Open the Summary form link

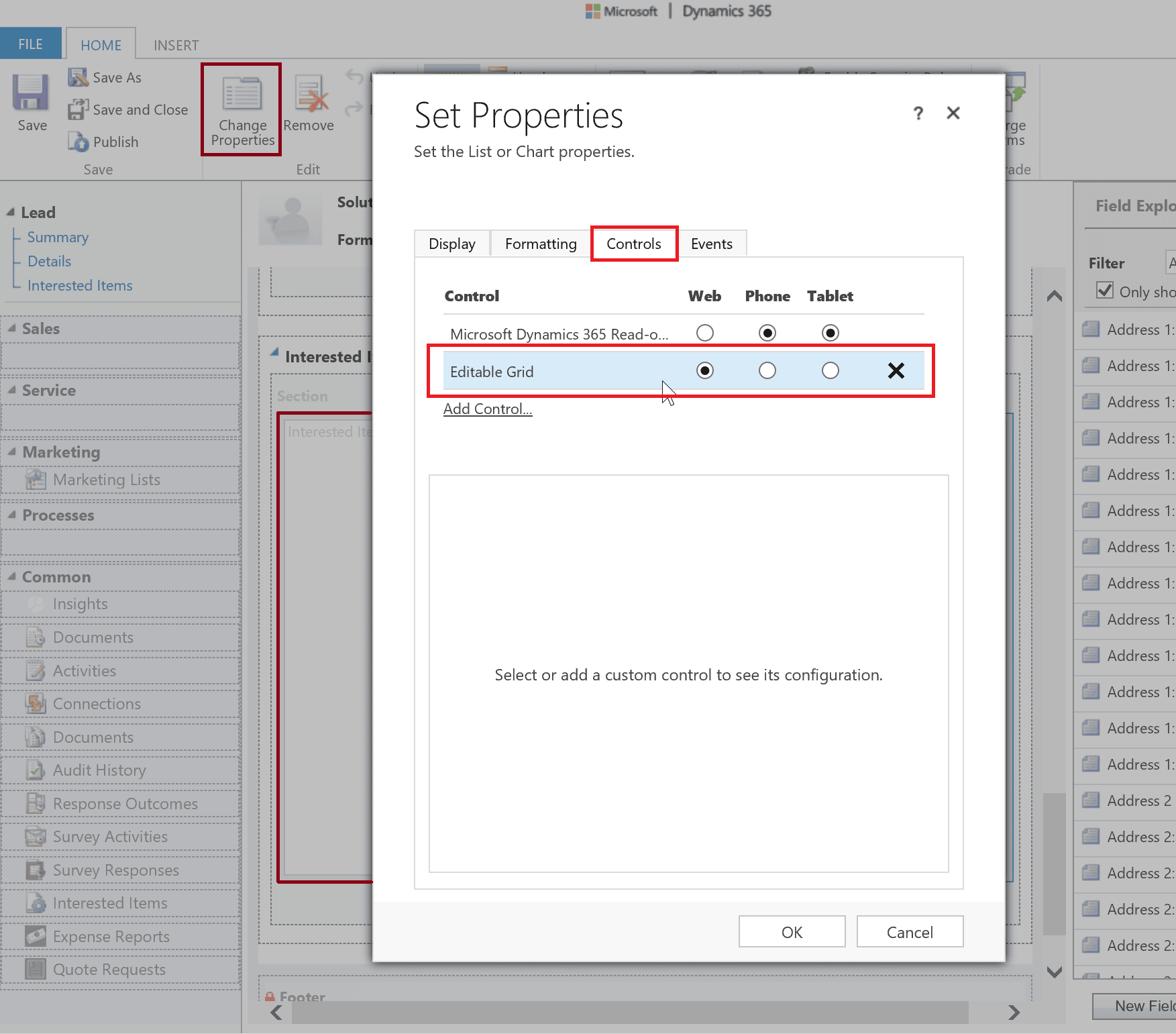click(58, 237)
